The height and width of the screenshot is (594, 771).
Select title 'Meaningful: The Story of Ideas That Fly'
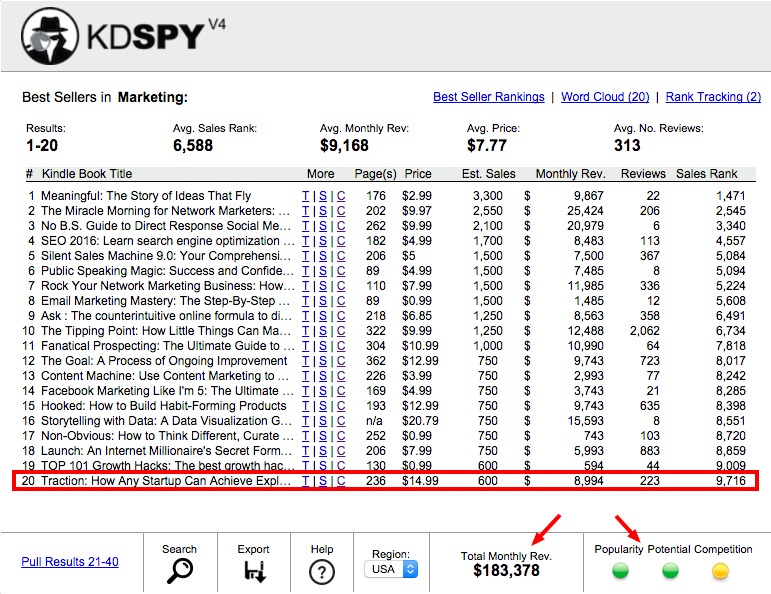coord(146,196)
